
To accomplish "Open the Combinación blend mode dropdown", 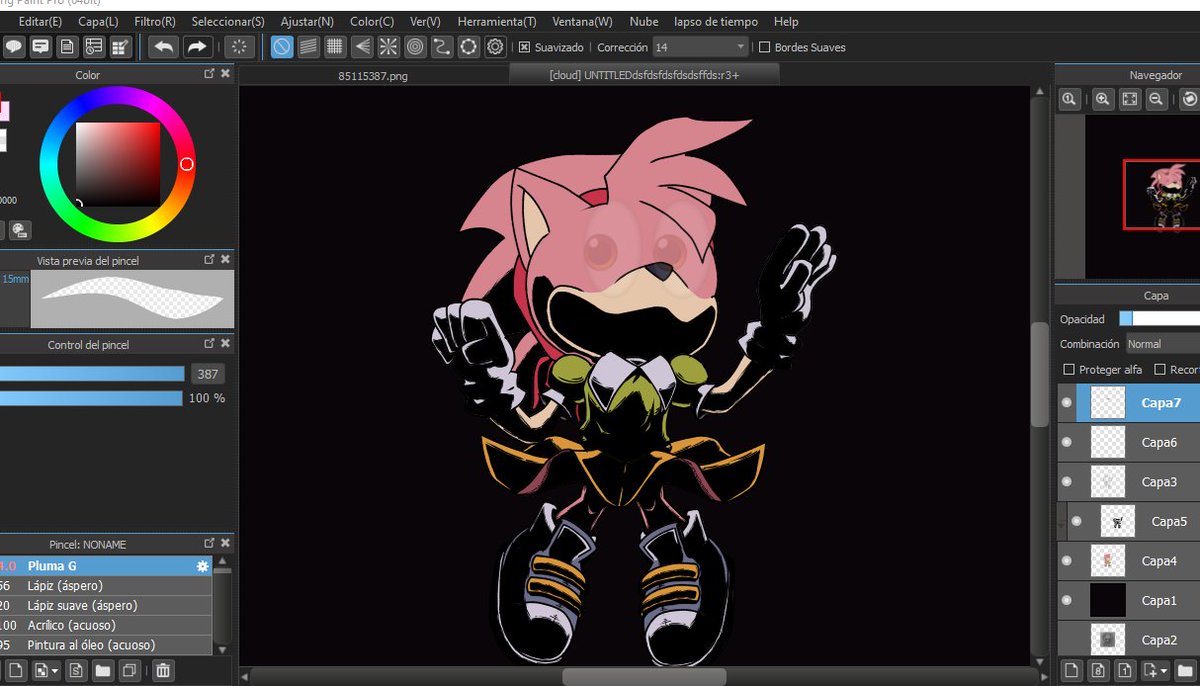I will (x=1162, y=344).
